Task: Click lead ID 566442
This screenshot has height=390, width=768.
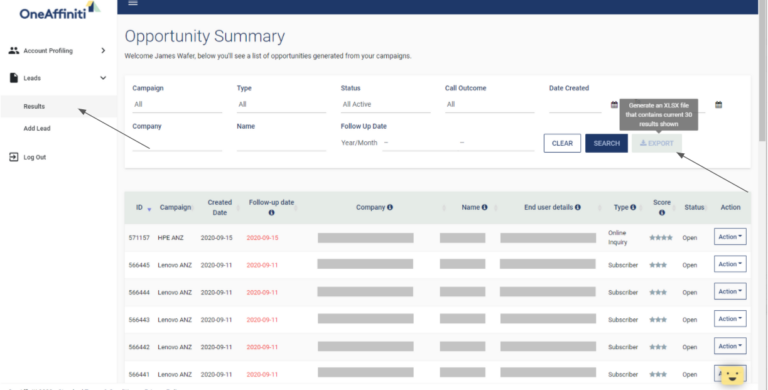Action: (x=138, y=347)
